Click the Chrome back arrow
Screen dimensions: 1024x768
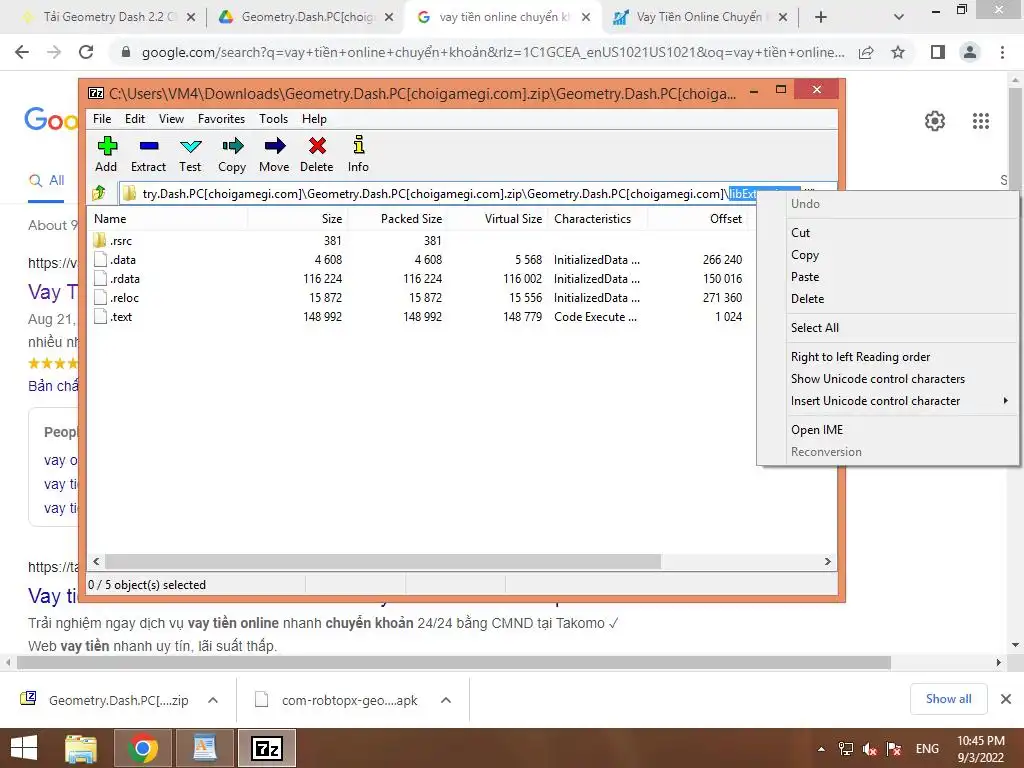(22, 52)
